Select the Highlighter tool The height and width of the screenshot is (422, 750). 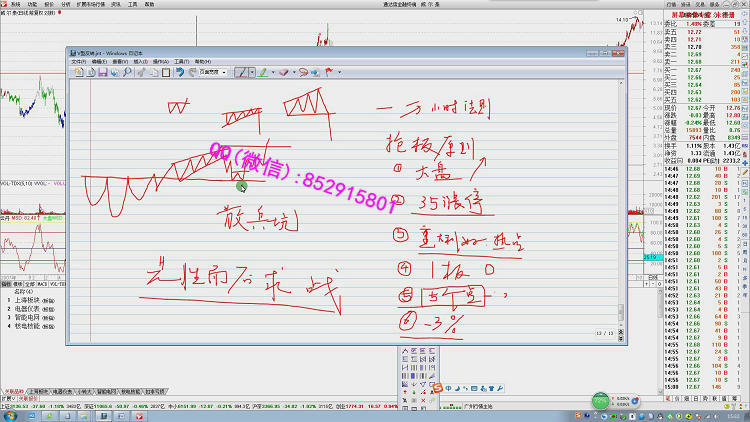(262, 72)
